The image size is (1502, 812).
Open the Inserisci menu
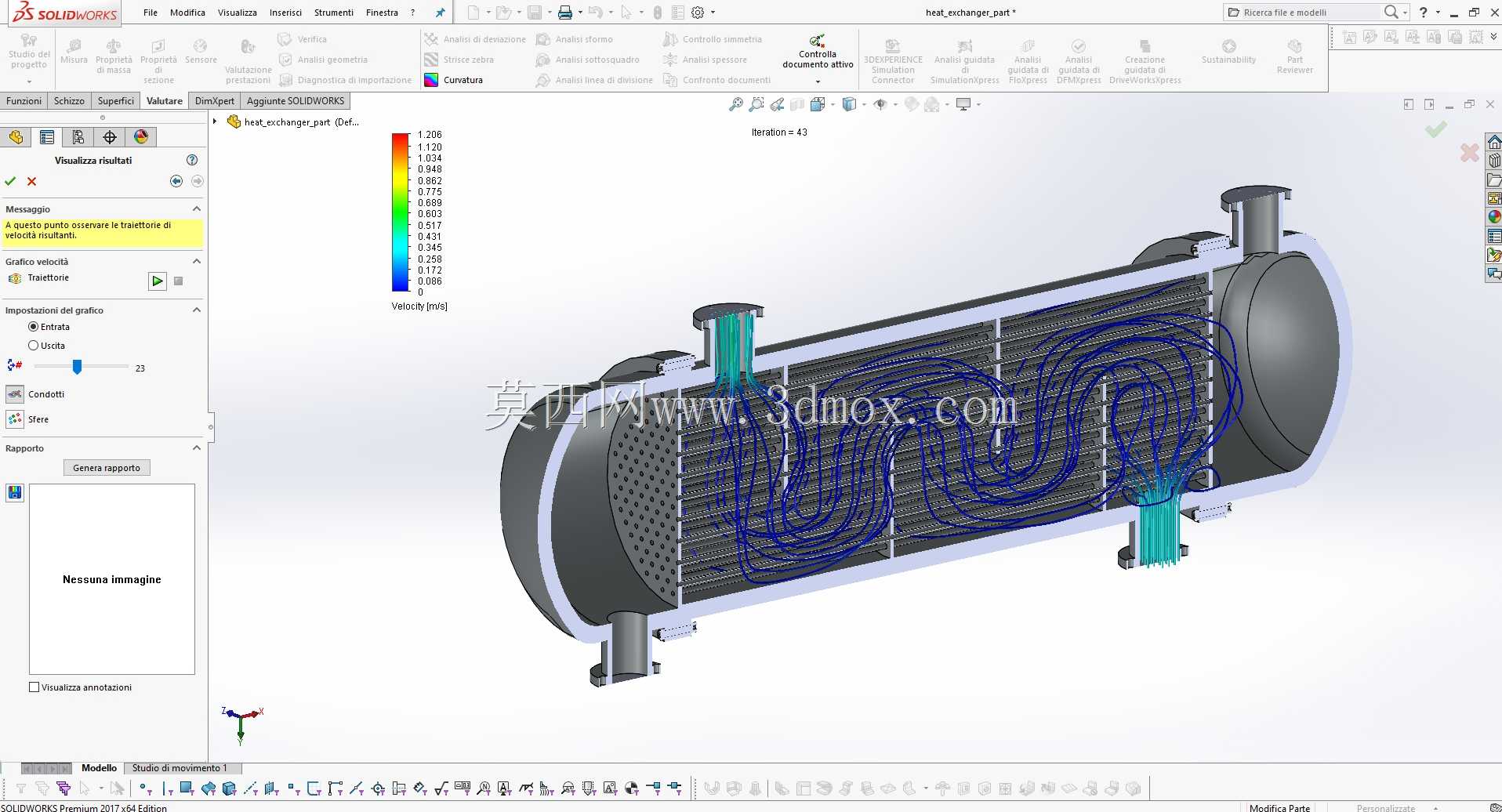click(x=285, y=13)
